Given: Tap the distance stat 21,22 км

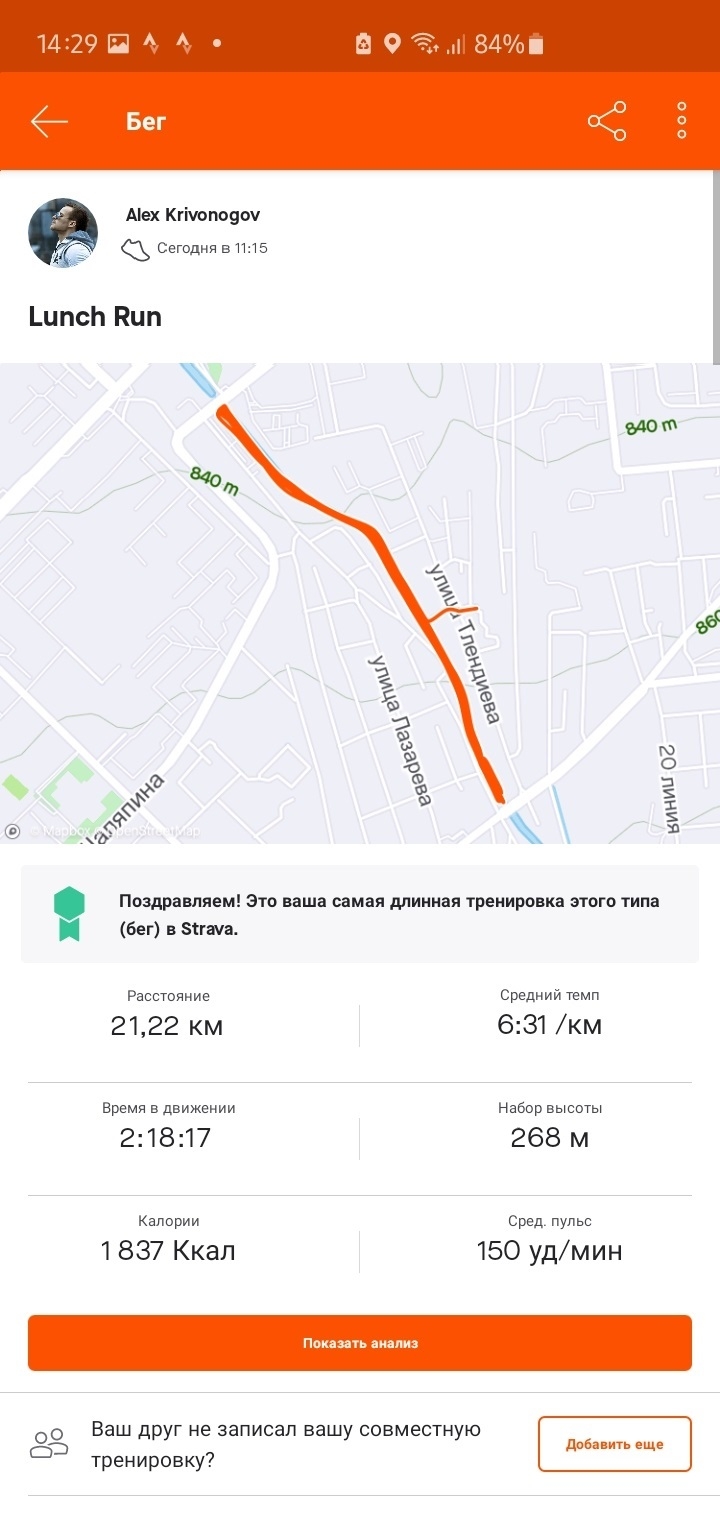Looking at the screenshot, I should pyautogui.click(x=167, y=1025).
